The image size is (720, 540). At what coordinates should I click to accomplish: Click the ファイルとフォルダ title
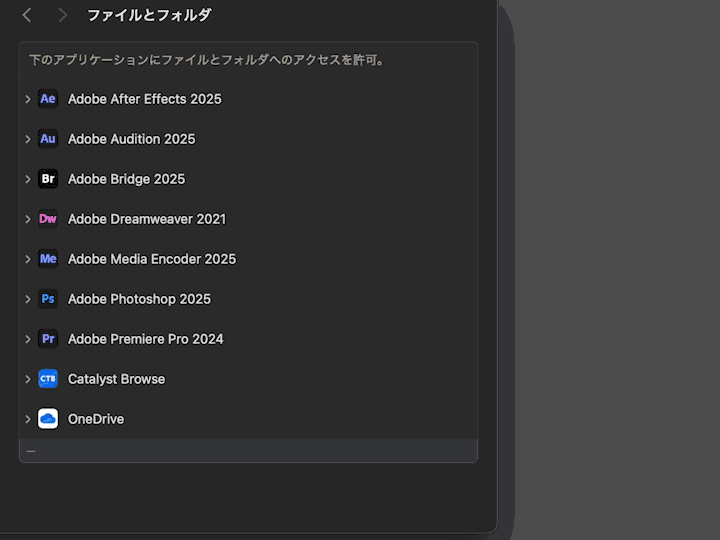(149, 15)
